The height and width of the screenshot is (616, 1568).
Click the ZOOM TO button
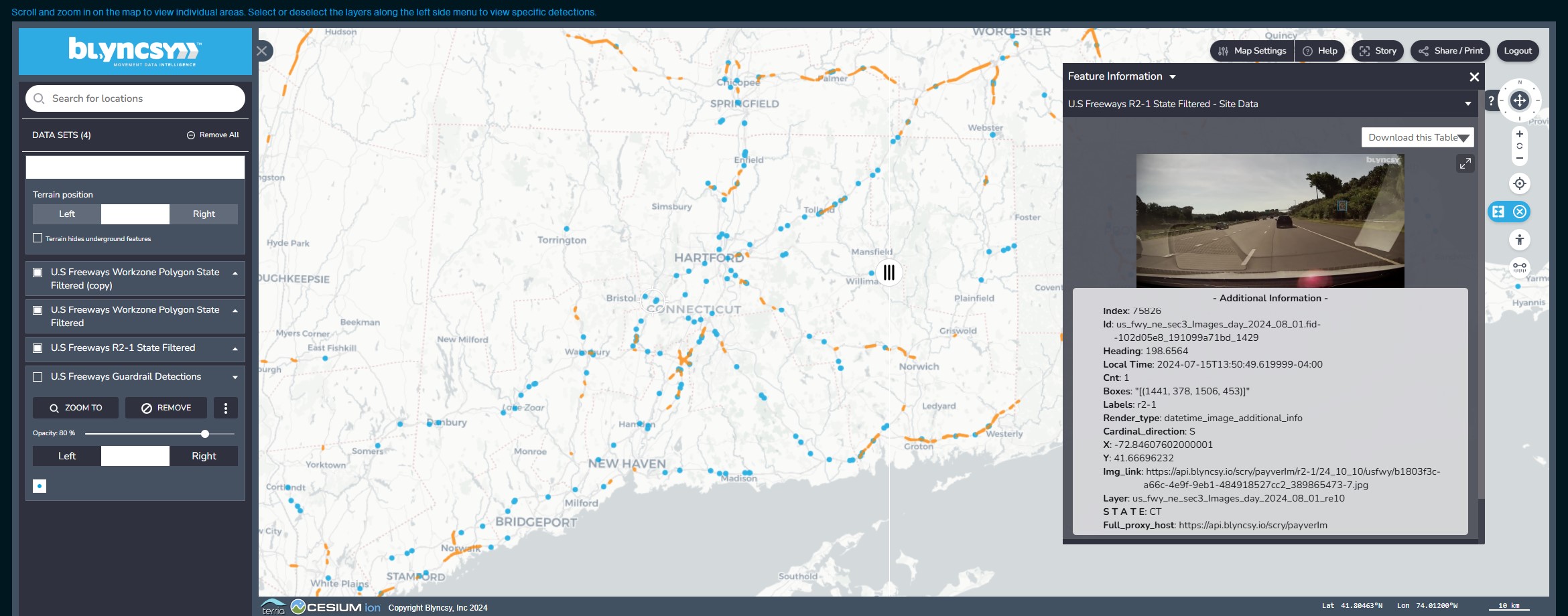click(x=76, y=408)
